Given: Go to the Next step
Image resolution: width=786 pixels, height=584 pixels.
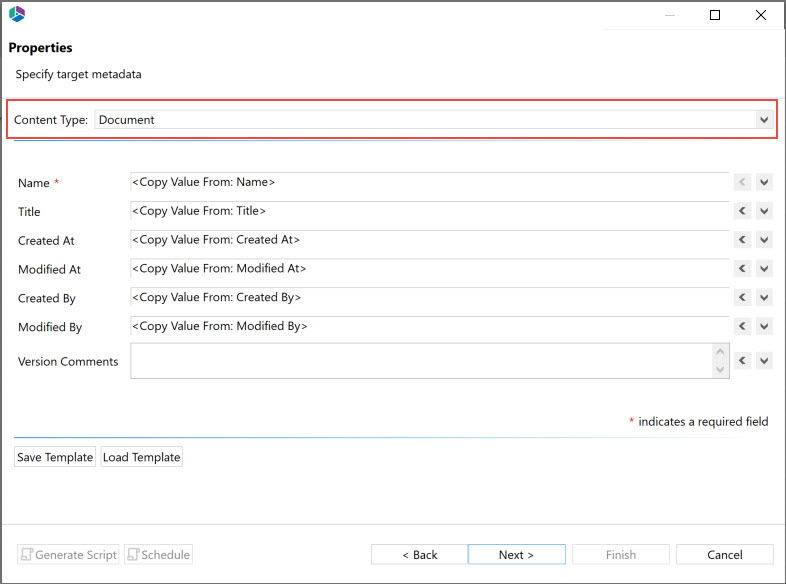Looking at the screenshot, I should pos(516,555).
